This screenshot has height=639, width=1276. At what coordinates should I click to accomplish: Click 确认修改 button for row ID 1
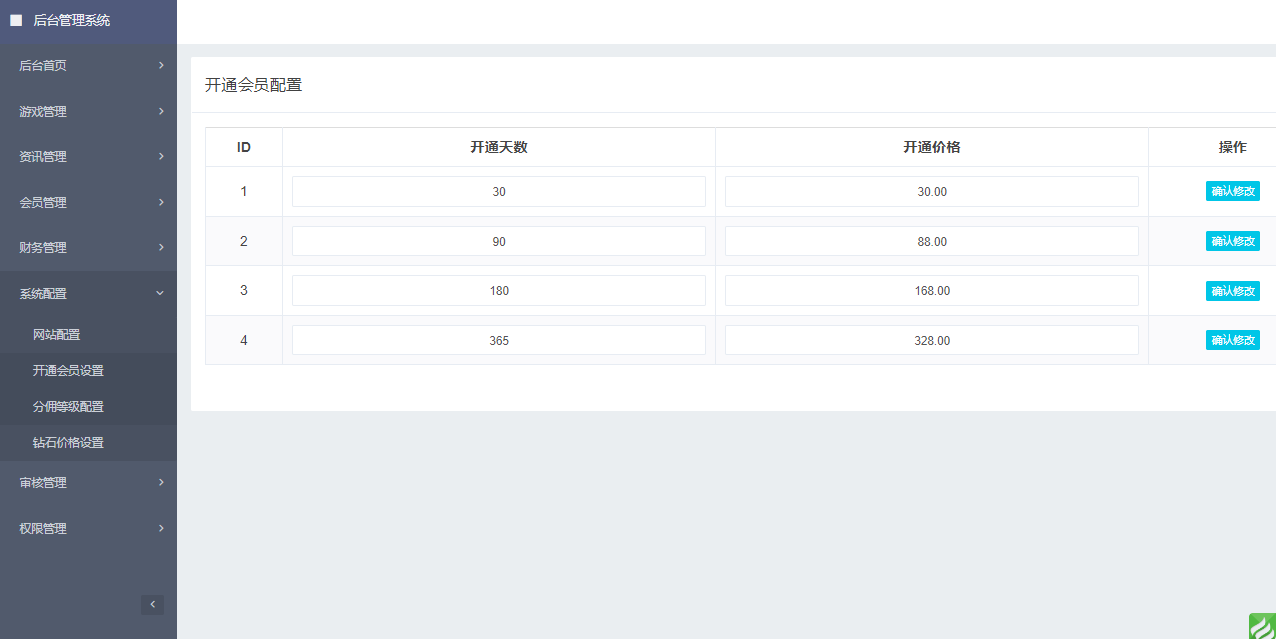tap(1232, 192)
